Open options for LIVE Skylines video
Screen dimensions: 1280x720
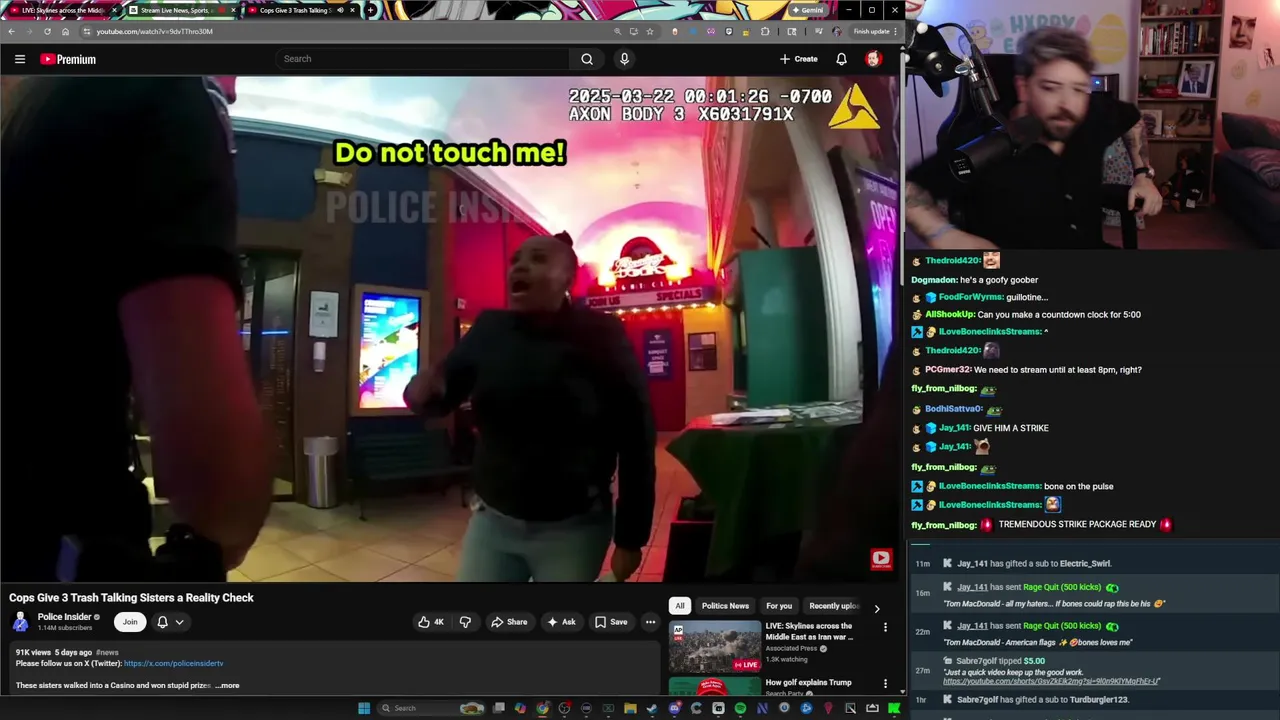885,627
